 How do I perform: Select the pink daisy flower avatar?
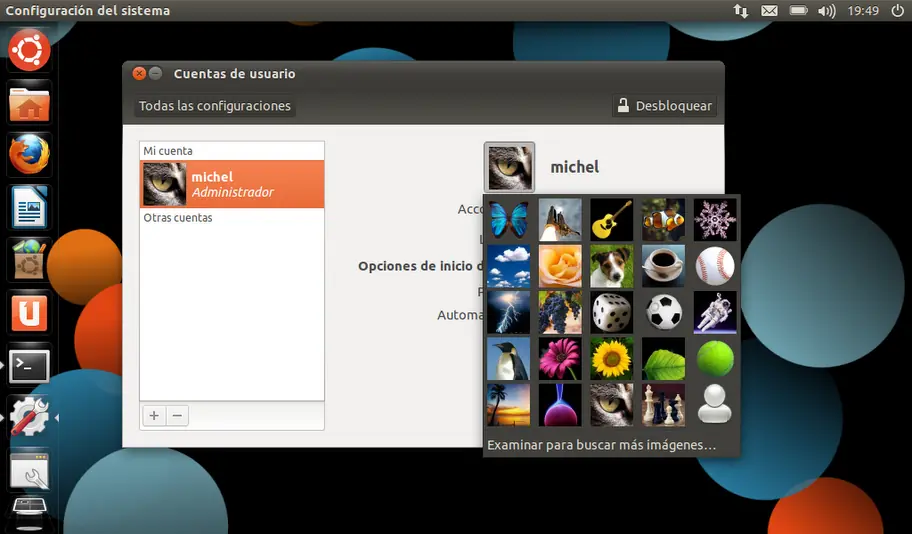coord(560,359)
